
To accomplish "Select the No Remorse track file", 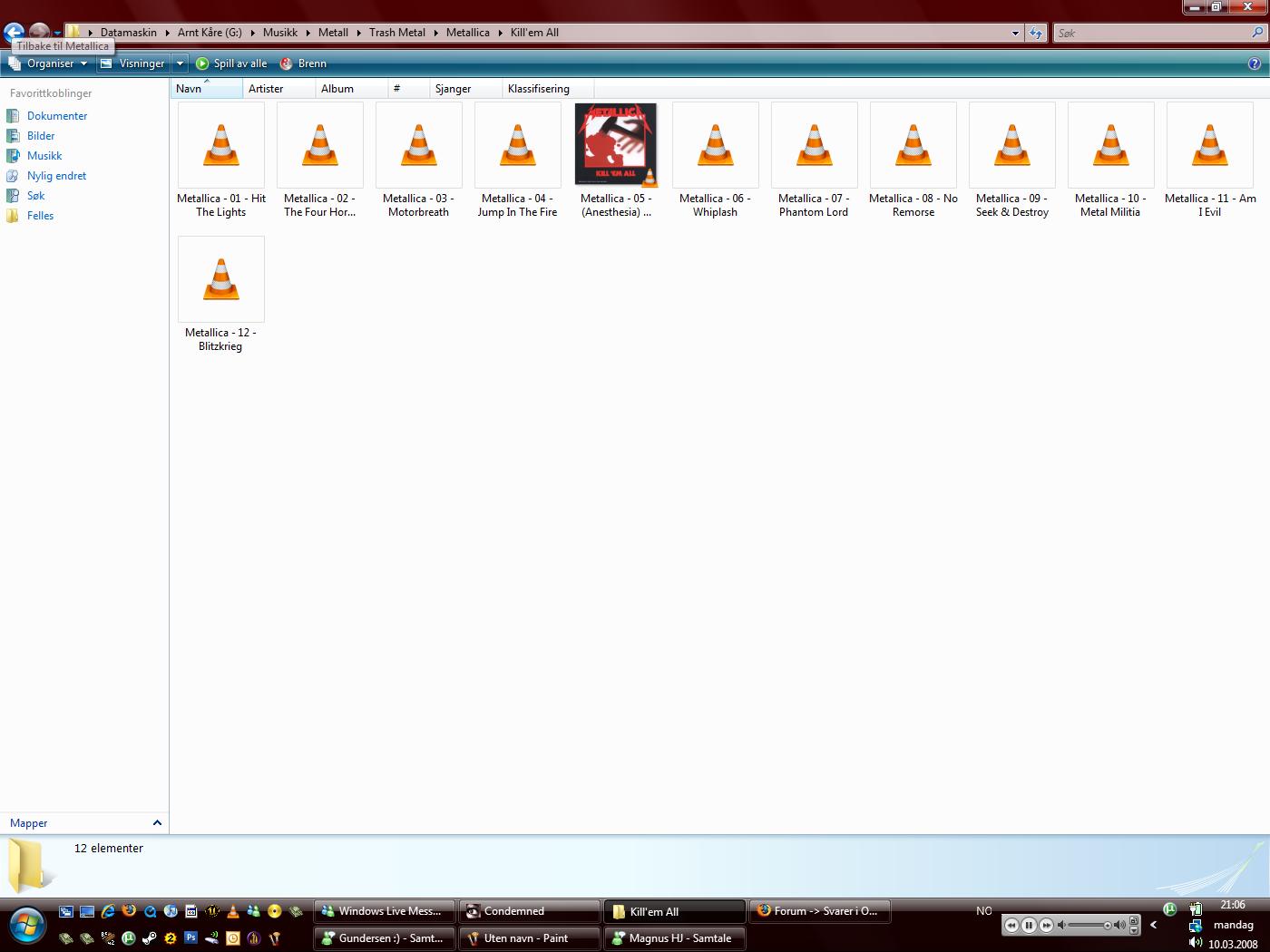I will point(913,160).
